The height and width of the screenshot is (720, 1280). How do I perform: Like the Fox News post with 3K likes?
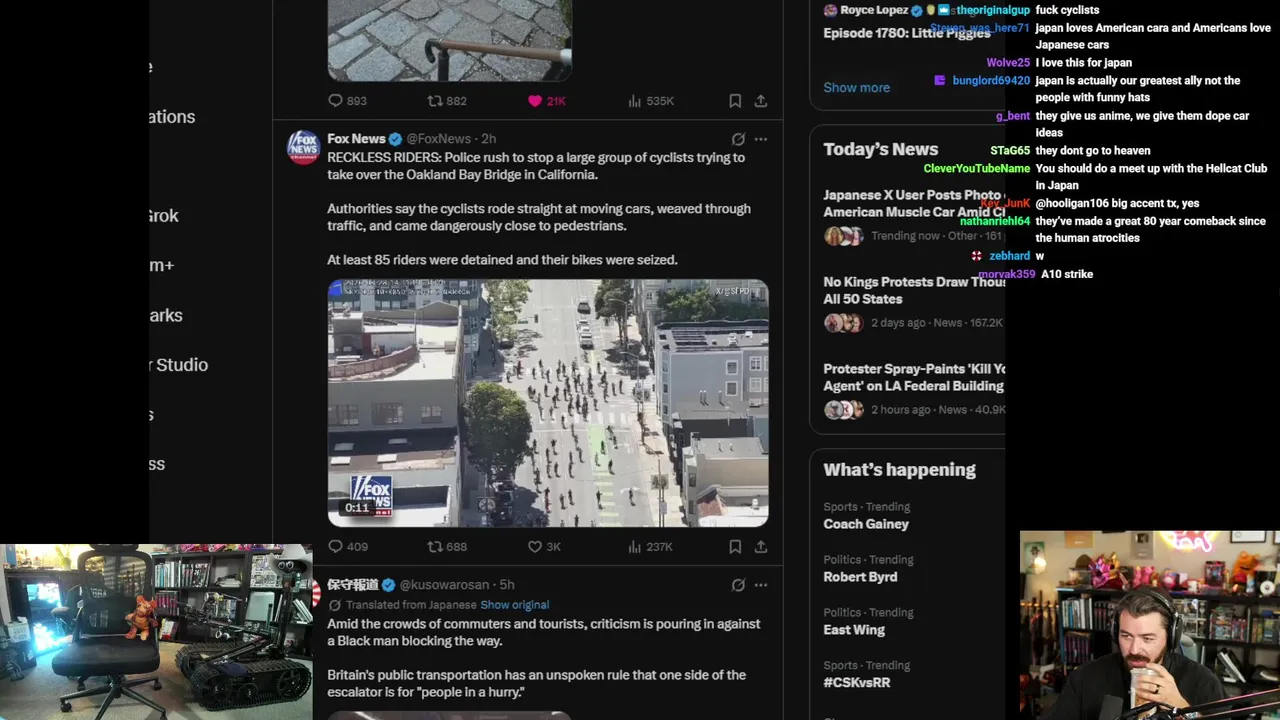coord(544,547)
